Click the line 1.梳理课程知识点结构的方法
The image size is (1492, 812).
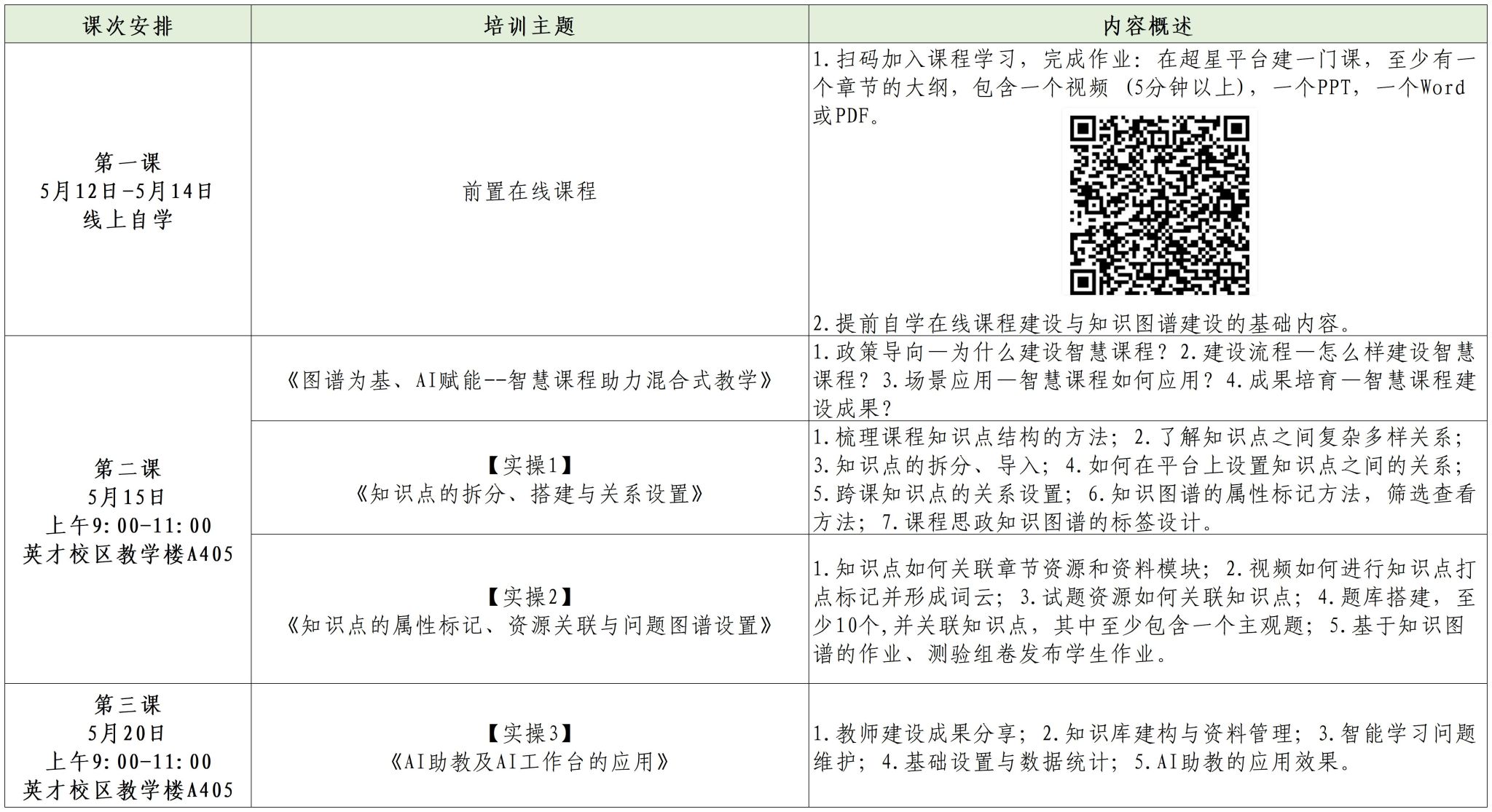pyautogui.click(x=1139, y=437)
